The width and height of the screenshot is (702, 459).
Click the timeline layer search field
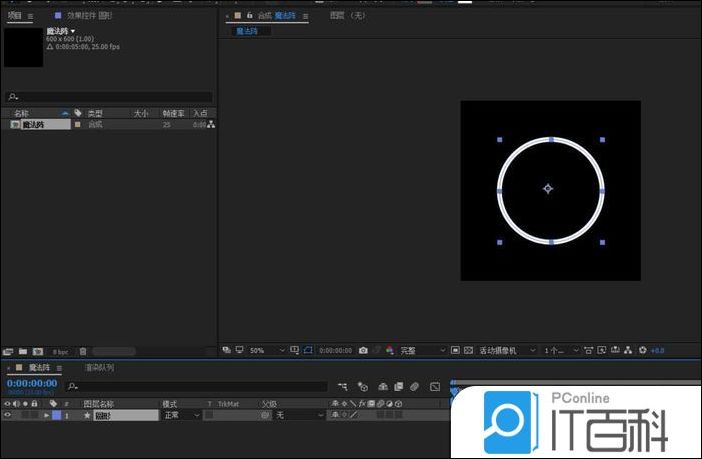(200, 386)
